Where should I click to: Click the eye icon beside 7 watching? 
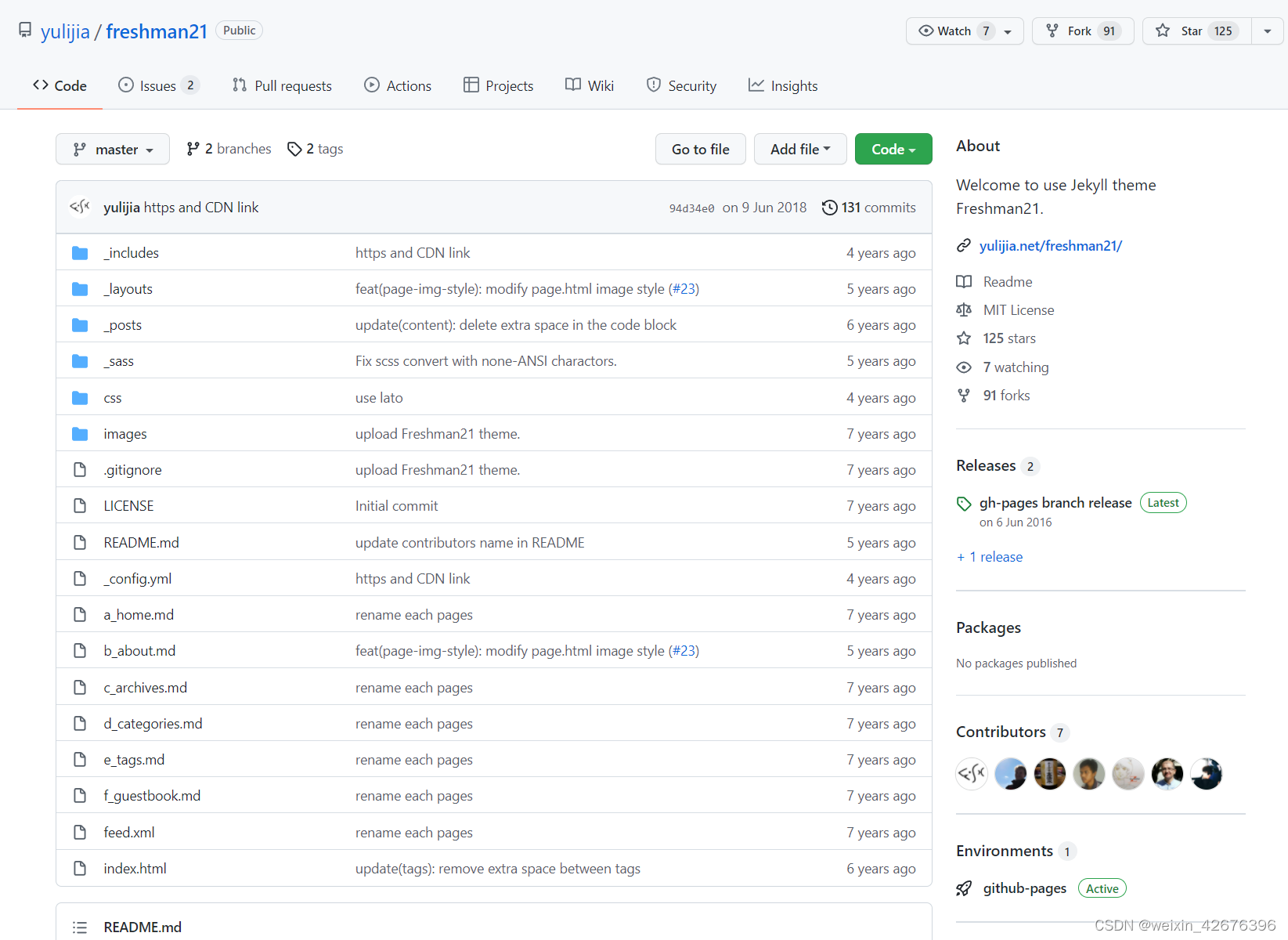tap(964, 367)
